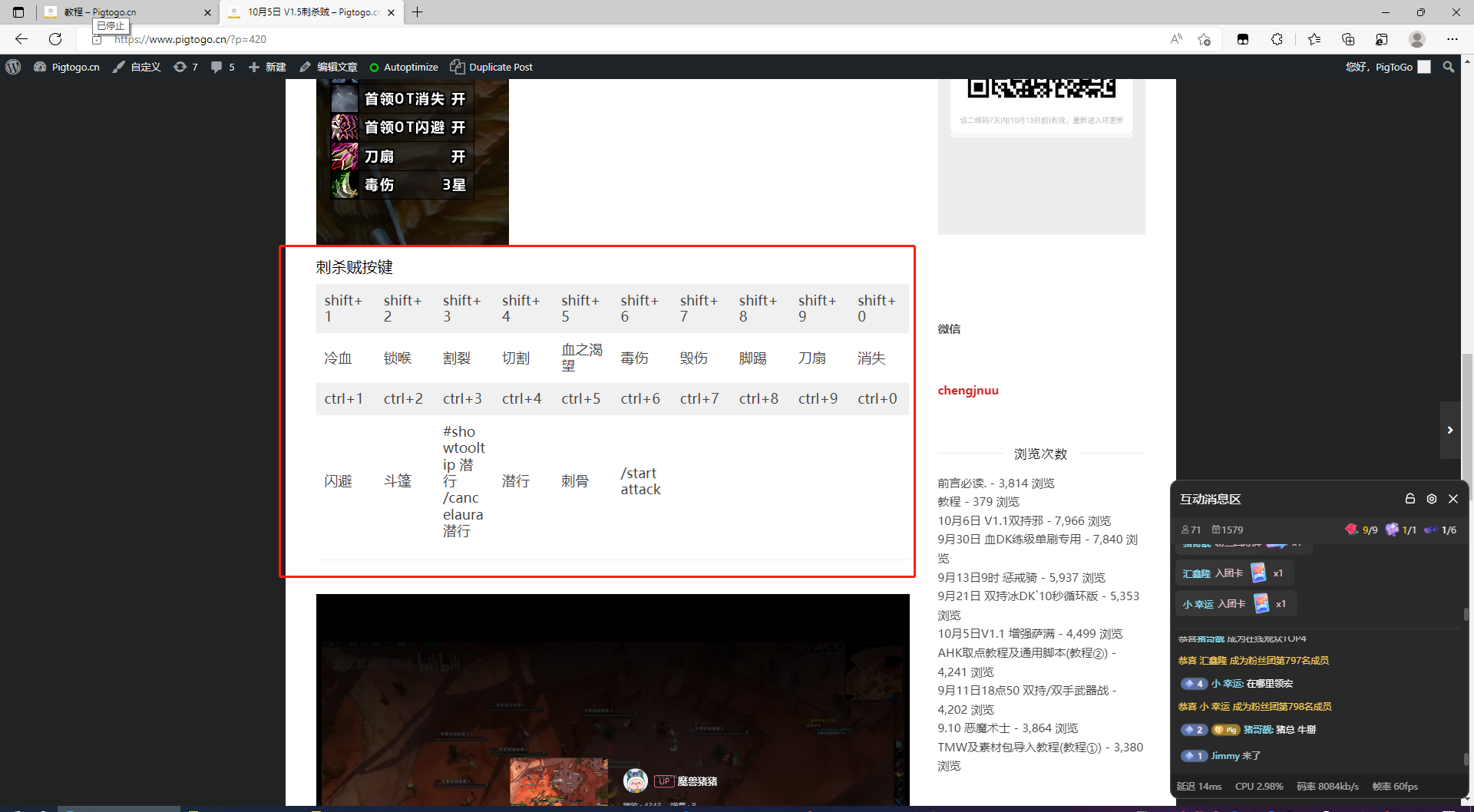
Task: Add this page to favorites star
Action: coord(1204,39)
